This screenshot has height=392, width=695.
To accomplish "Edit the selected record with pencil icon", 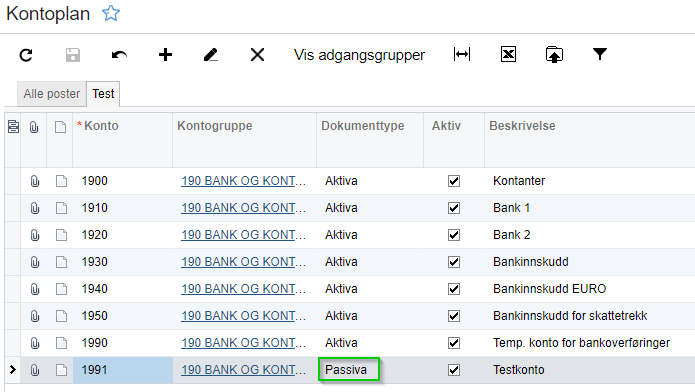I will [211, 55].
